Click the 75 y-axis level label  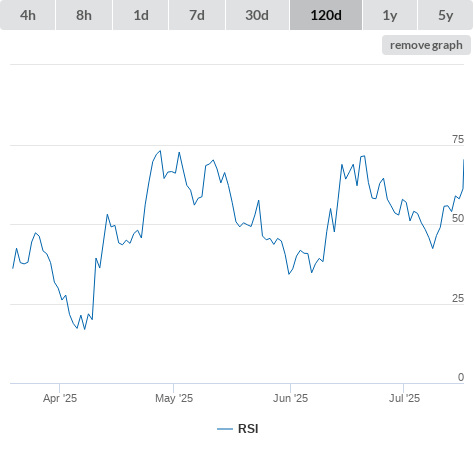458,139
